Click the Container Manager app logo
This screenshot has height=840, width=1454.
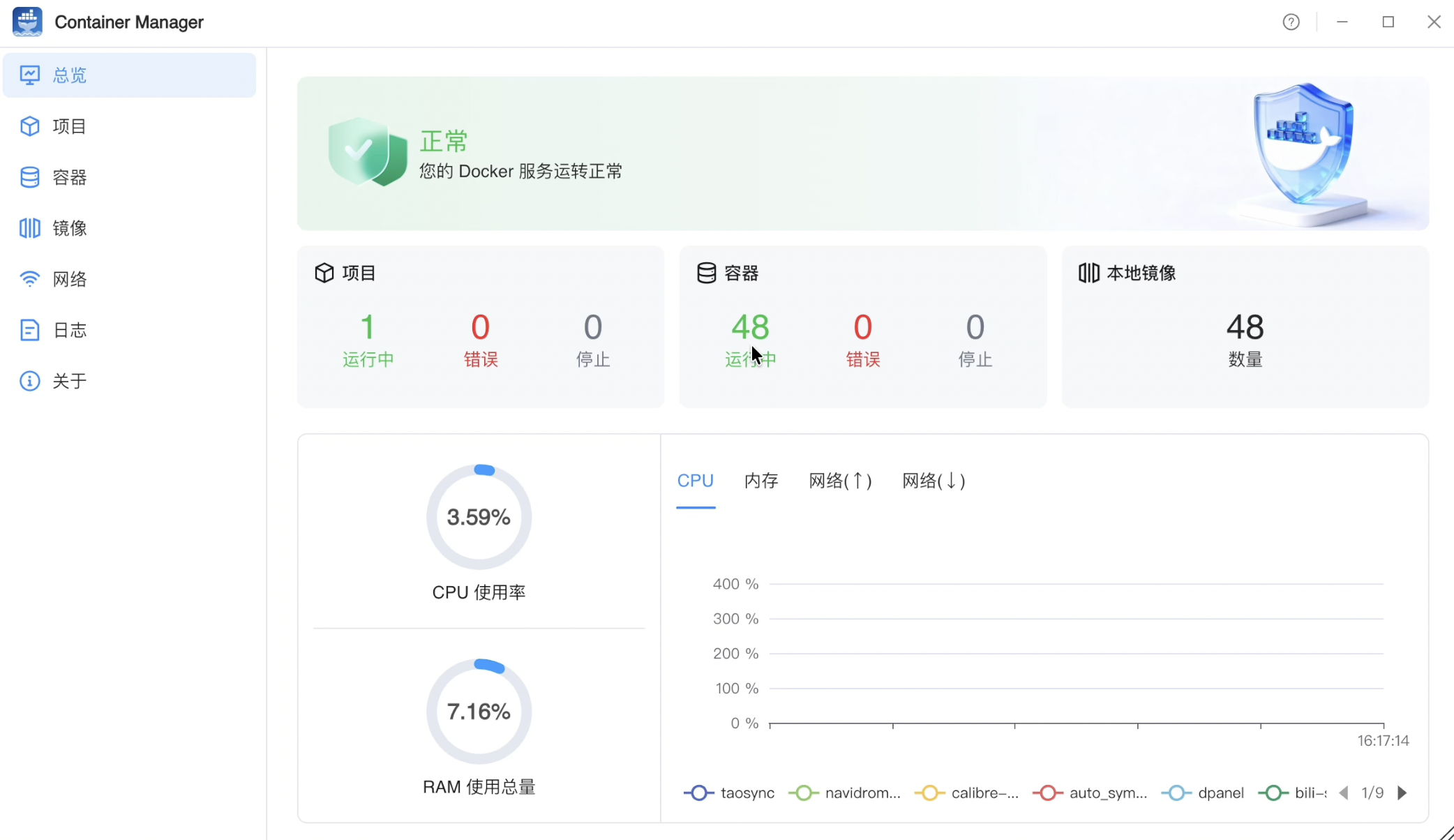pyautogui.click(x=27, y=22)
